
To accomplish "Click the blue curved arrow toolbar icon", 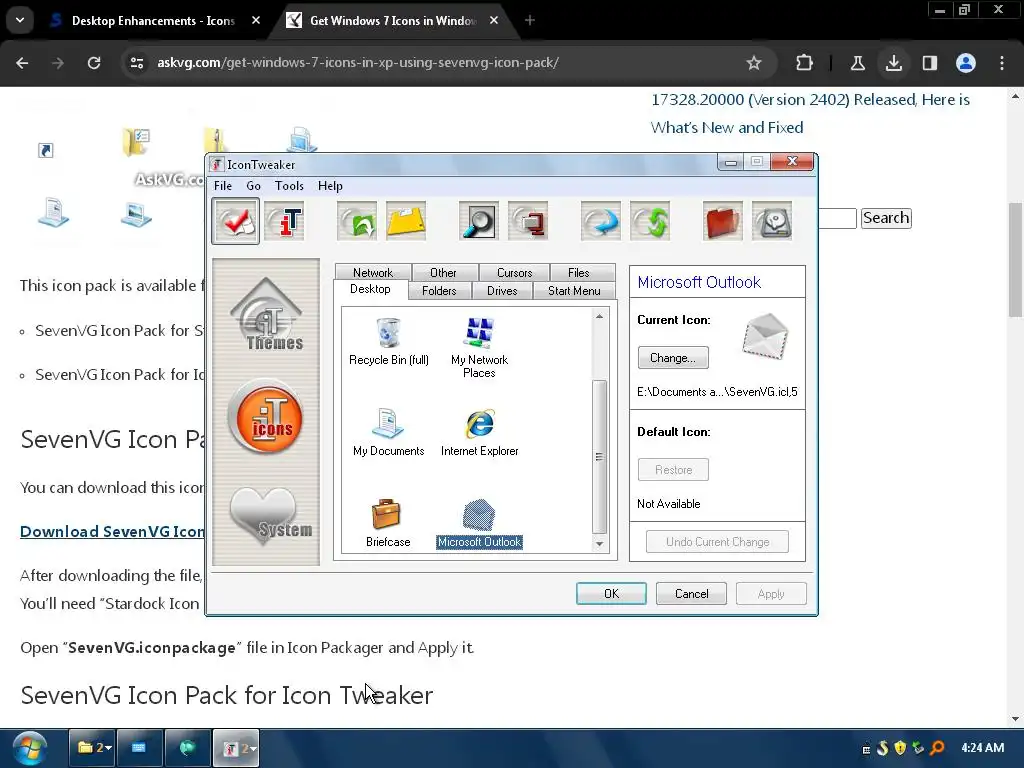I will click(601, 222).
